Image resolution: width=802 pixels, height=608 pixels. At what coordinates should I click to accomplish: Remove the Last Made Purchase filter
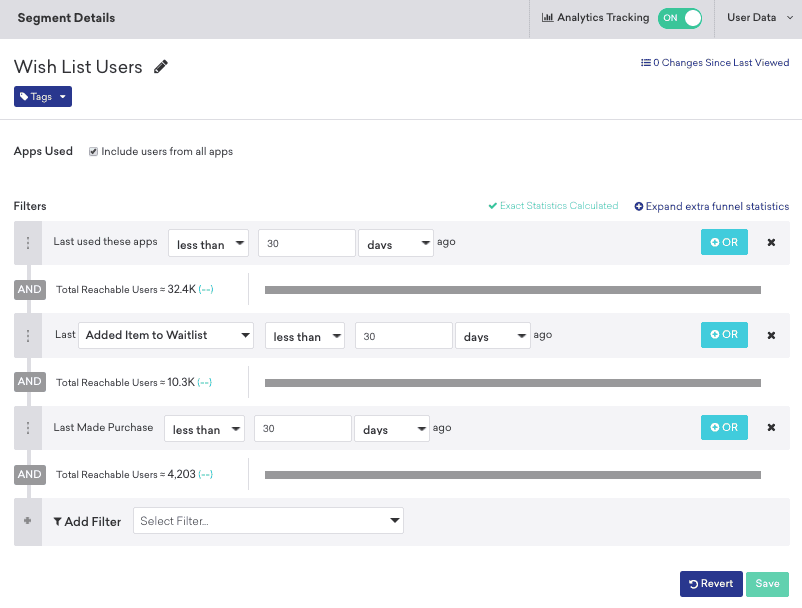[770, 427]
